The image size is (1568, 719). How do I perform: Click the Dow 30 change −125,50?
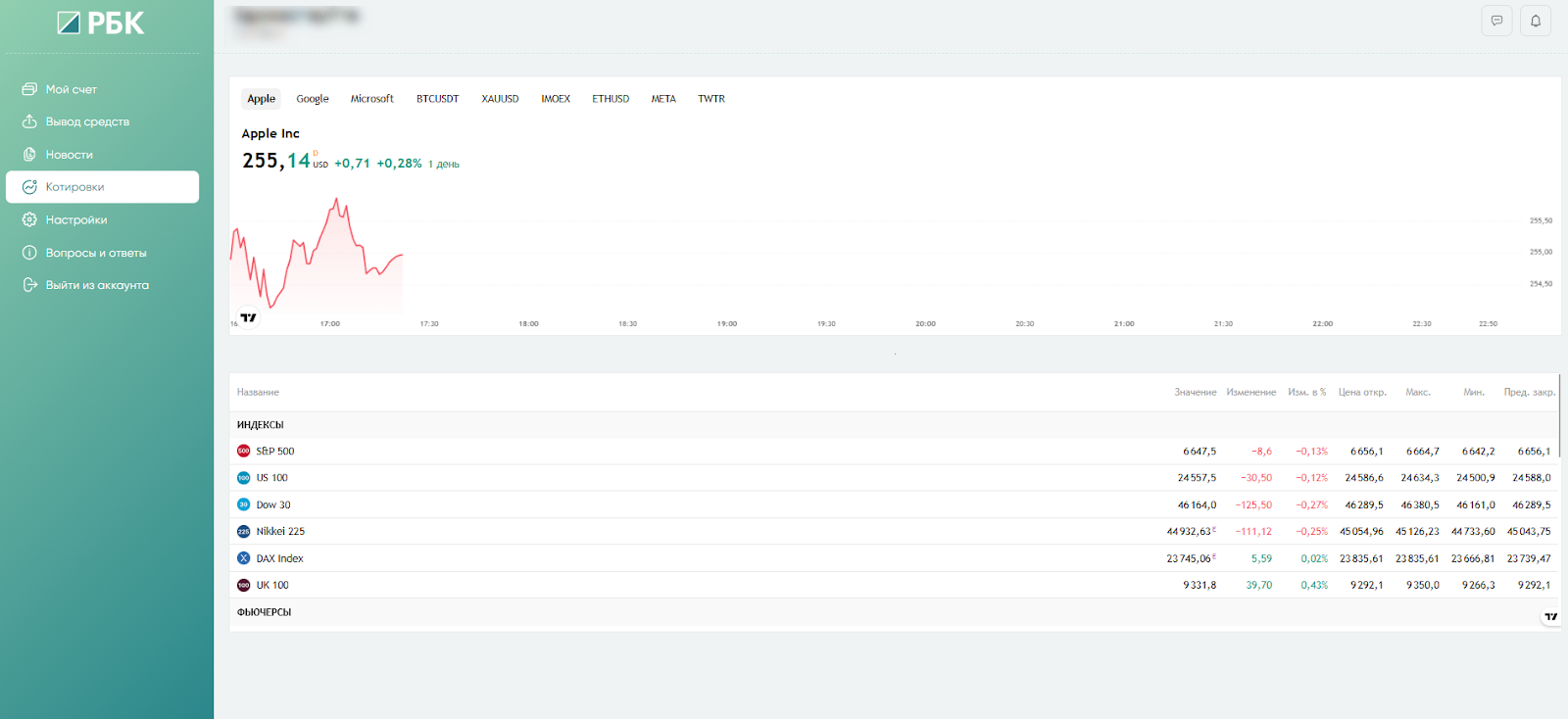click(x=1253, y=505)
